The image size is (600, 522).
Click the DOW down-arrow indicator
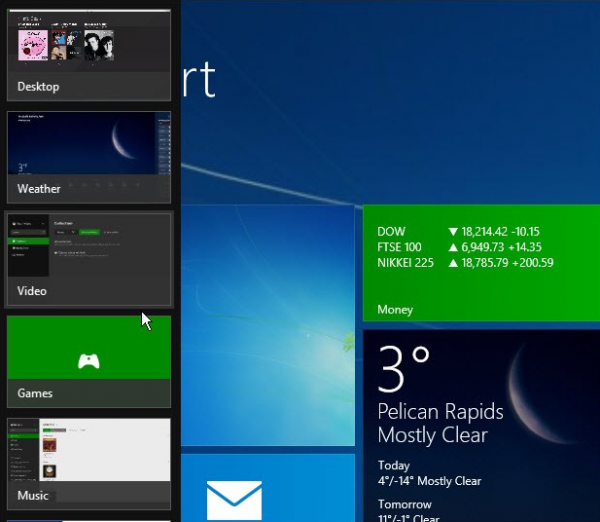452,232
